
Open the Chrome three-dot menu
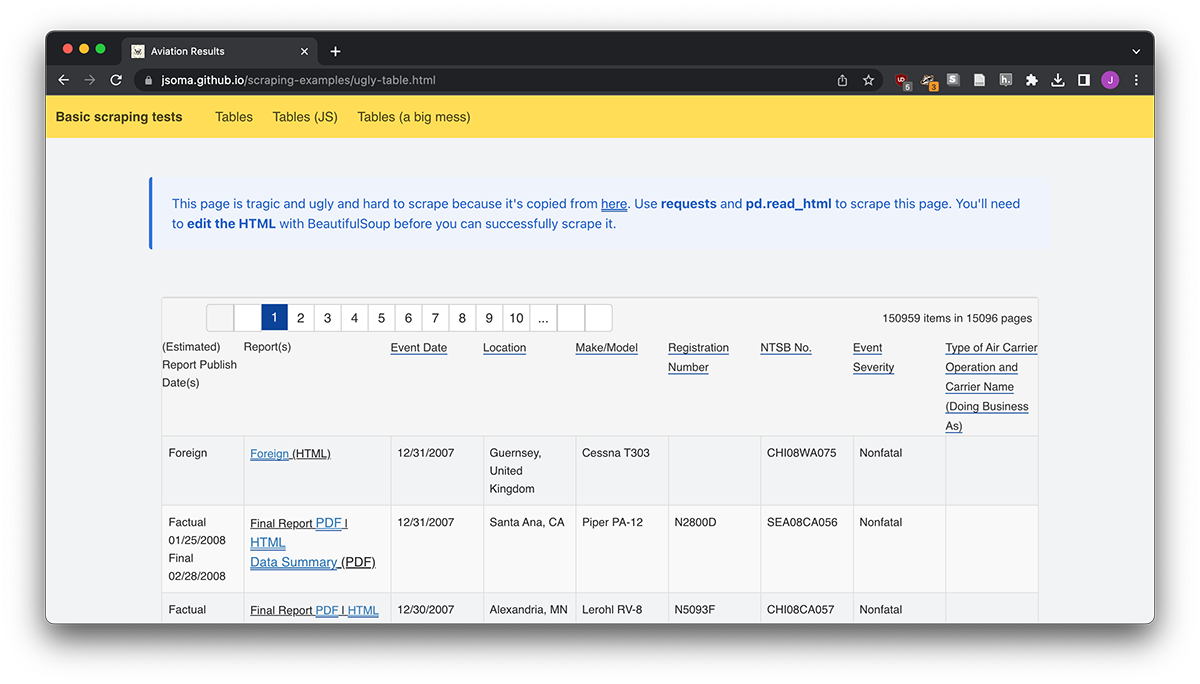click(x=1136, y=80)
